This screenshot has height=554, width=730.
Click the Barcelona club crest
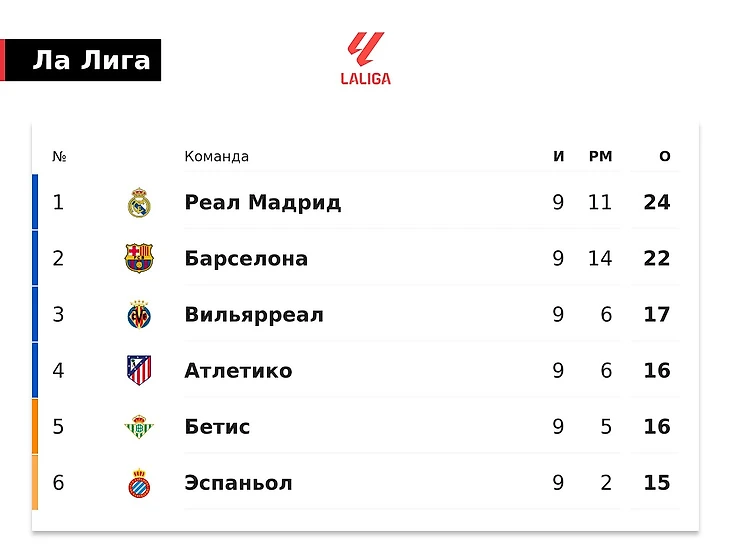[139, 259]
